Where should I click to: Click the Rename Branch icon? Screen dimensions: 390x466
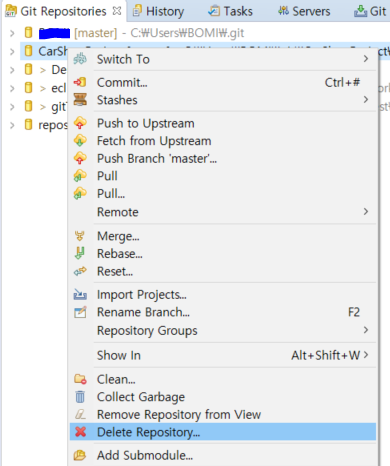pos(80,312)
